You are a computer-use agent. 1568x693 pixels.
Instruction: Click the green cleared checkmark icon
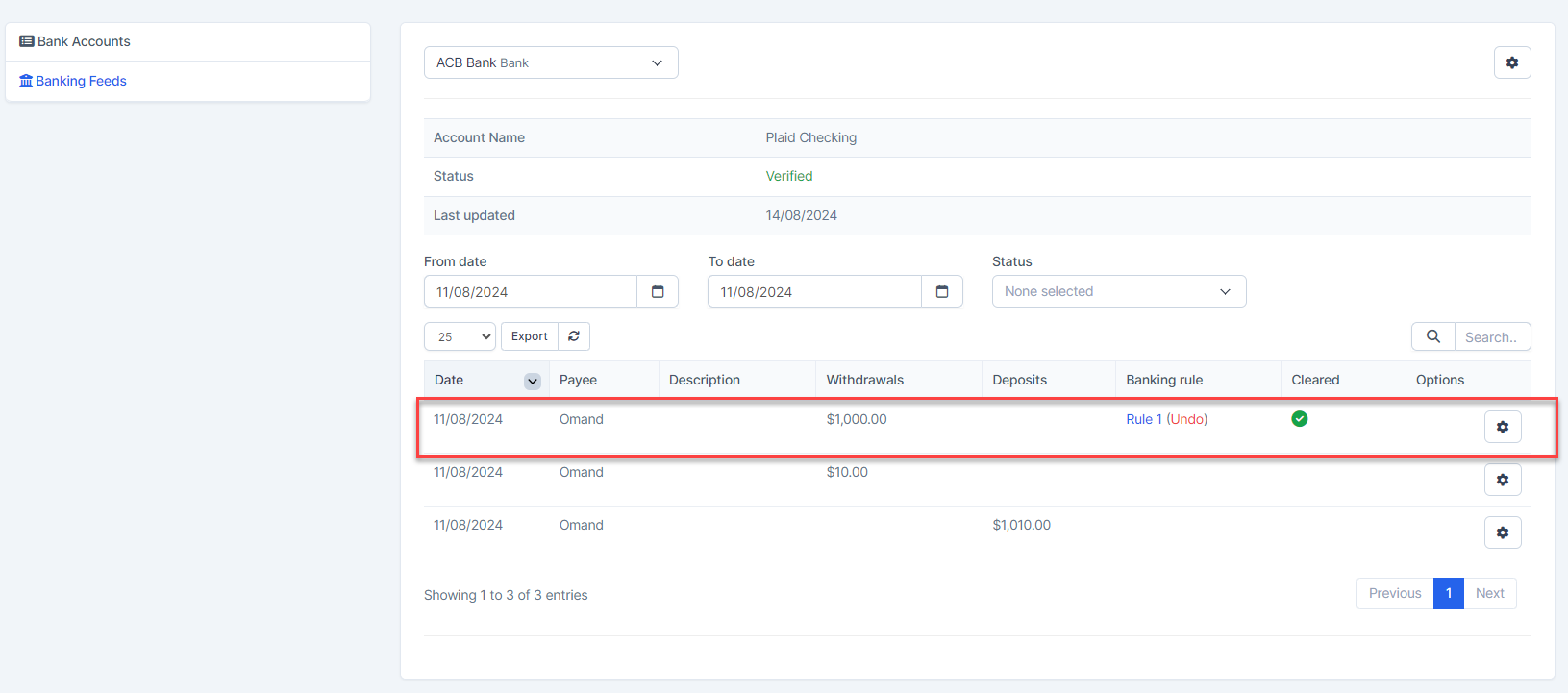[x=1299, y=419]
